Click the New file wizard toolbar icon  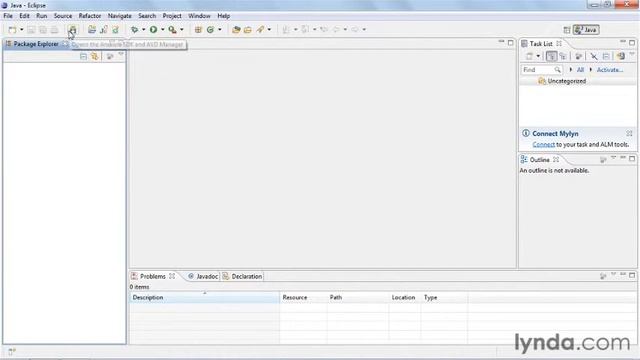point(12,30)
